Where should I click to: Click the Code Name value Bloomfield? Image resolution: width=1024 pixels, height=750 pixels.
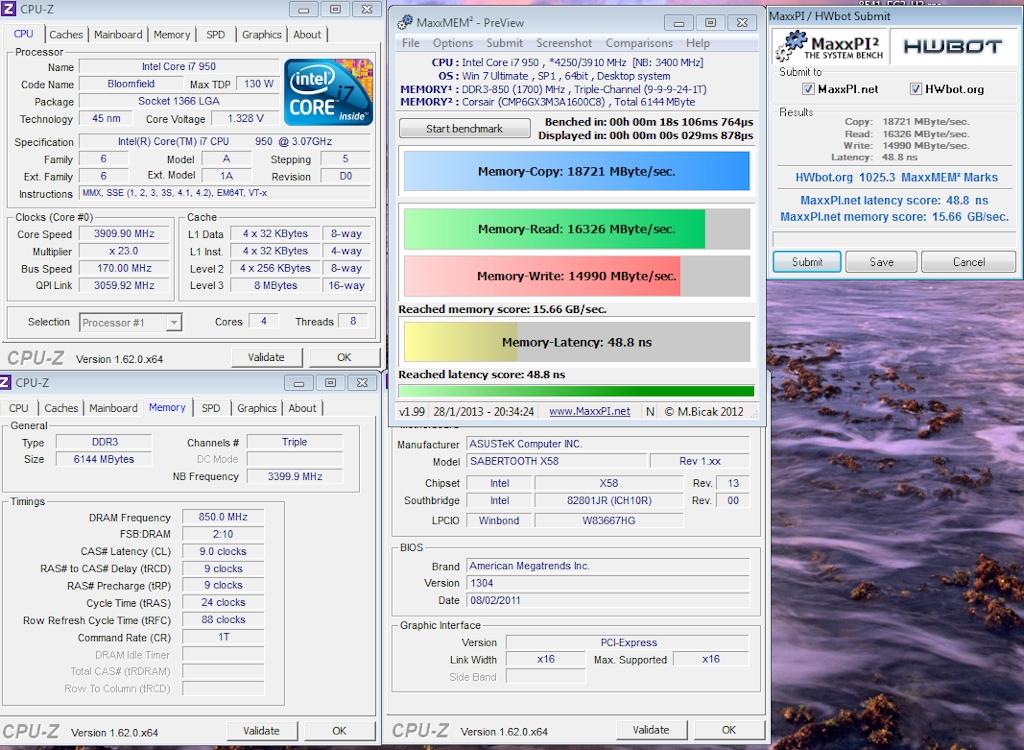pos(131,84)
